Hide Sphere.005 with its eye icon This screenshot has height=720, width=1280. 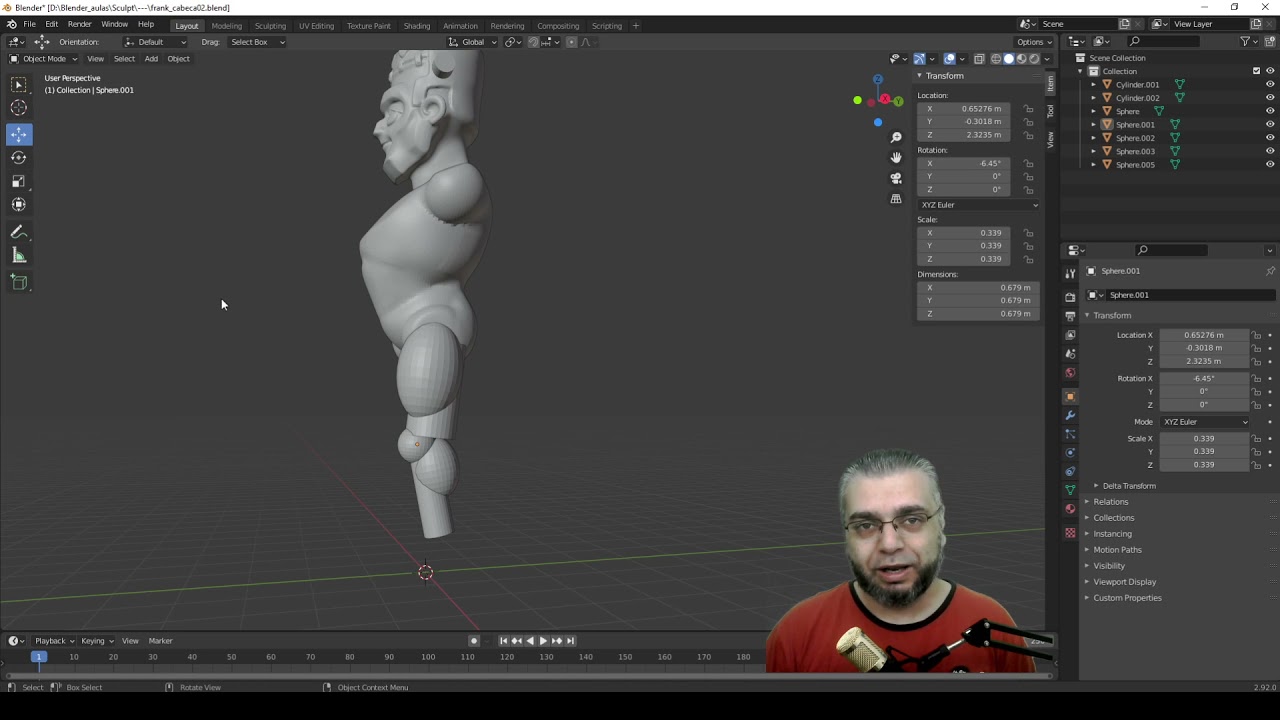point(1270,164)
